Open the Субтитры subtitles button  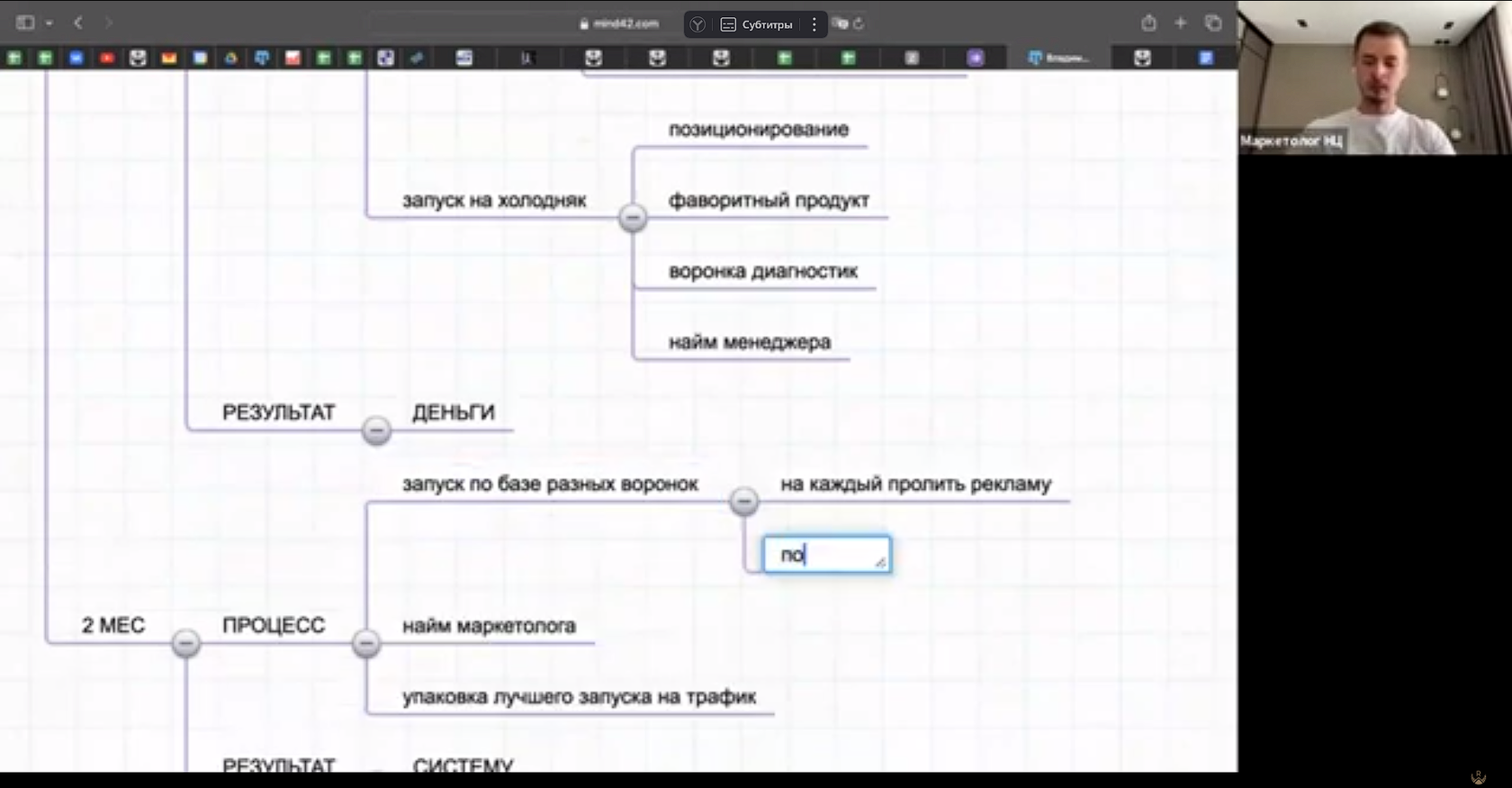757,24
